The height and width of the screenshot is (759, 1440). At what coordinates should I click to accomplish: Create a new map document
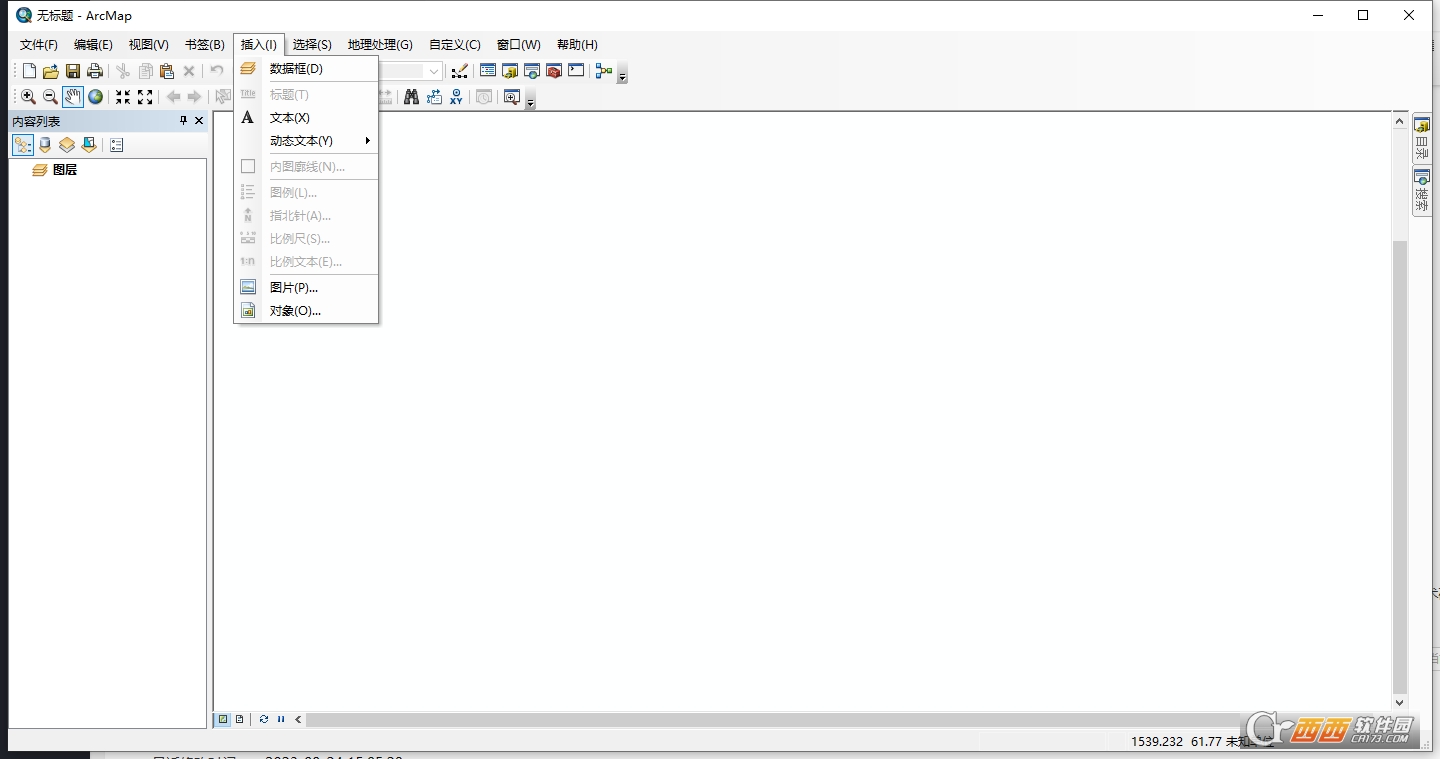pyautogui.click(x=29, y=71)
